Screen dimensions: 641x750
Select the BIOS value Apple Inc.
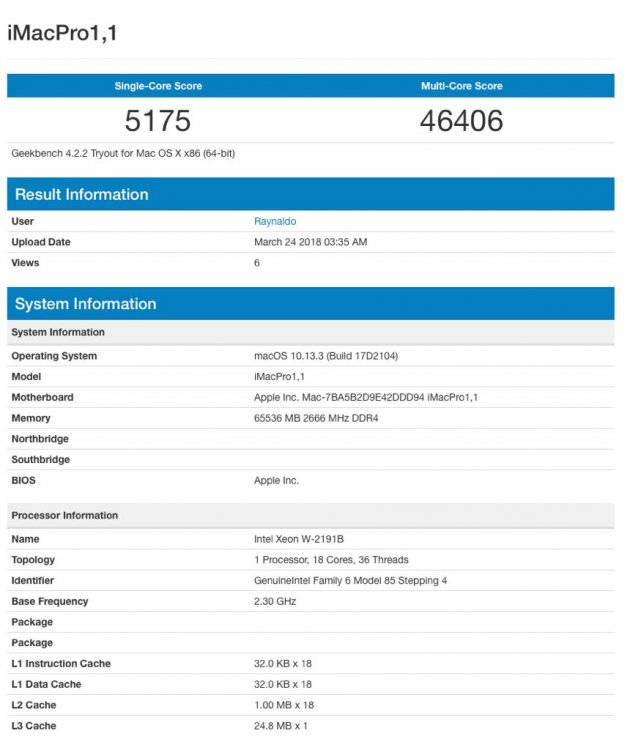(x=276, y=480)
